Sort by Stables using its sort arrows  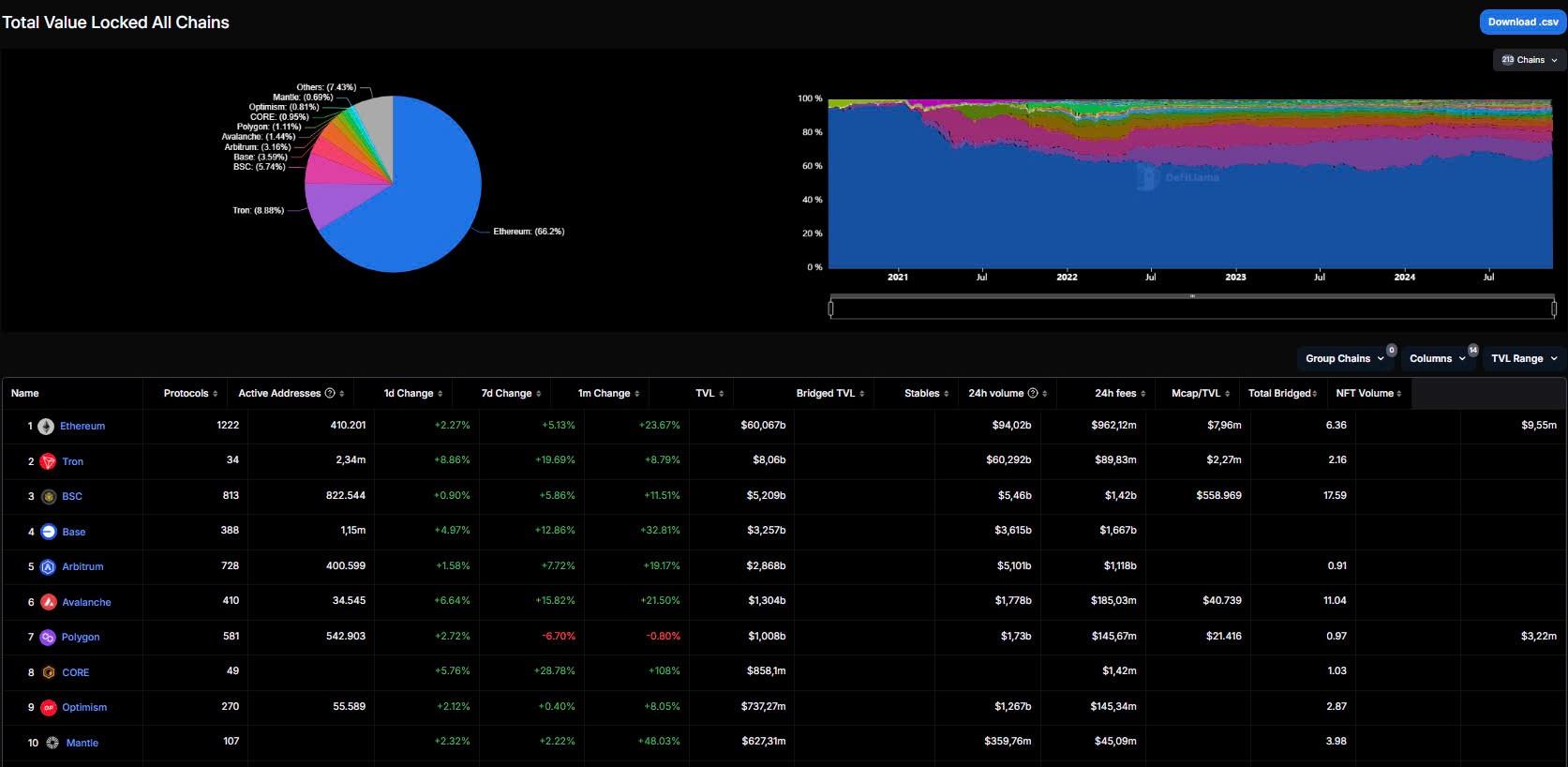coord(947,394)
